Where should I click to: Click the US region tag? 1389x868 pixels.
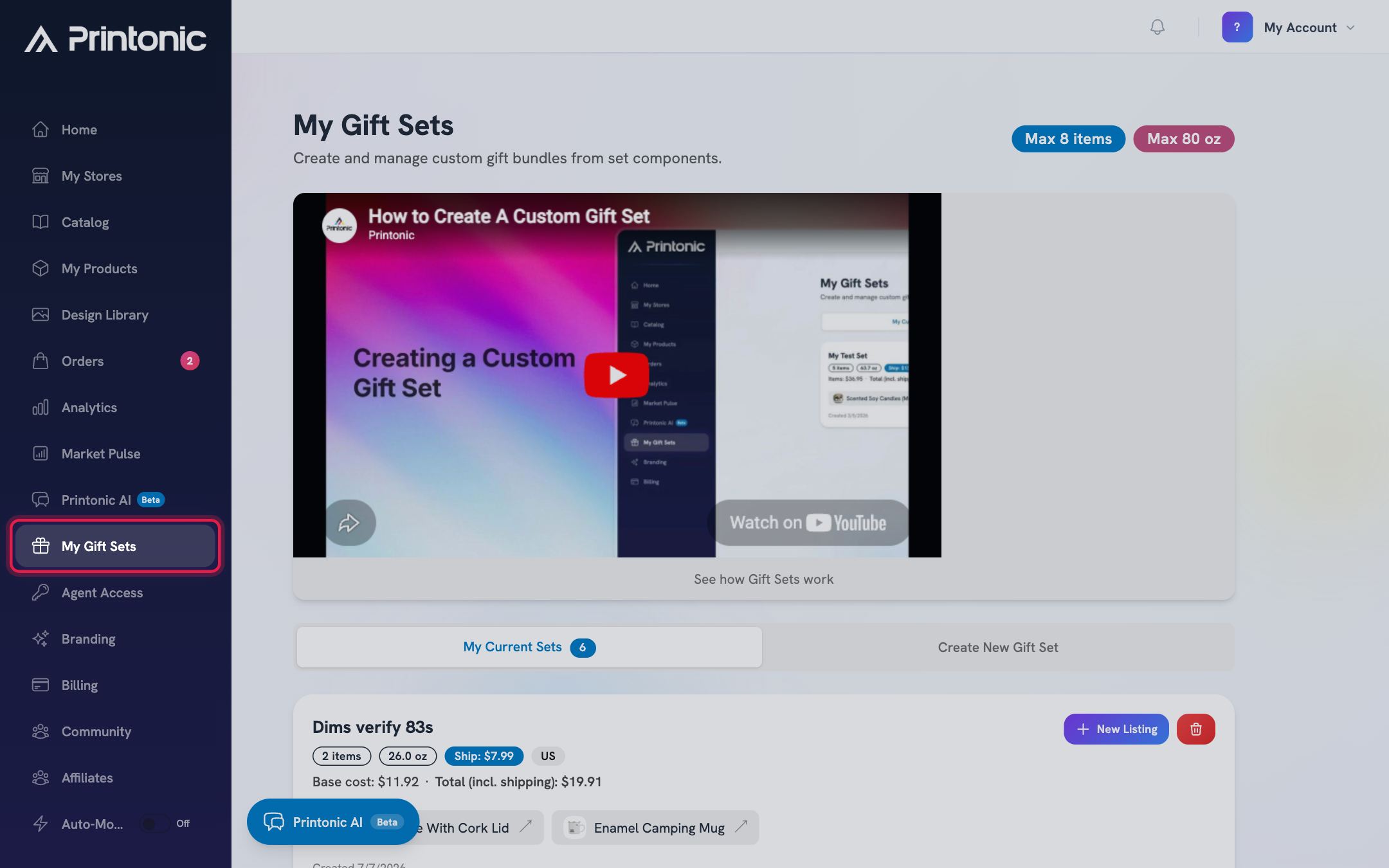pyautogui.click(x=548, y=756)
